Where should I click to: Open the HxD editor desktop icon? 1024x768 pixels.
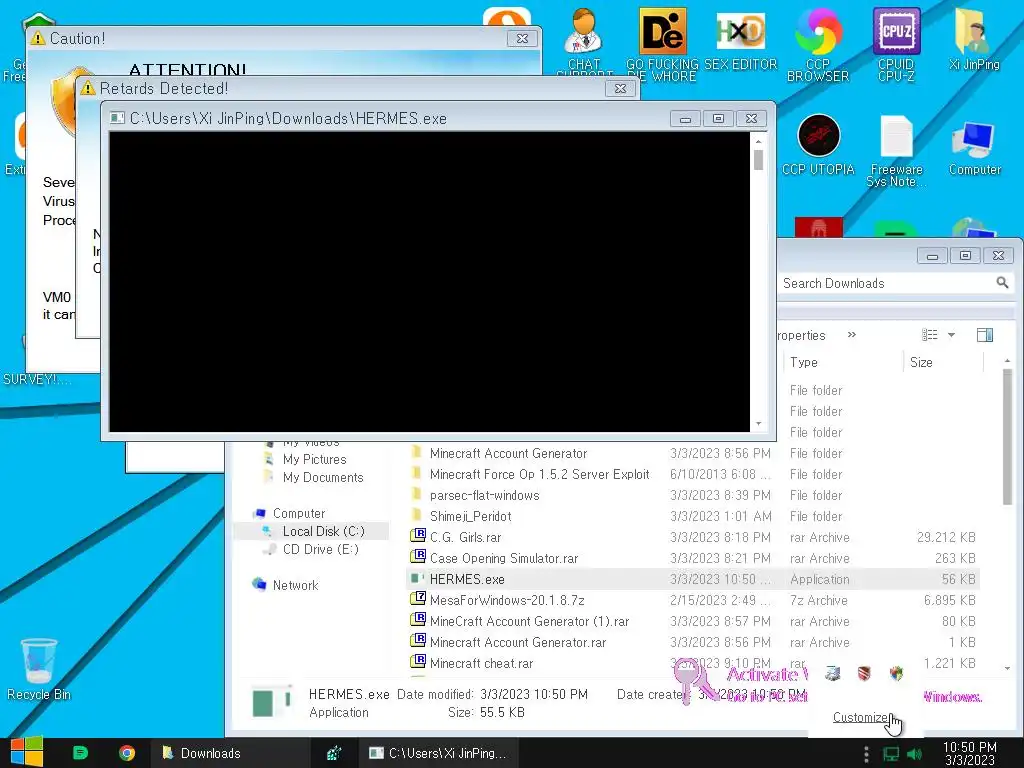tap(740, 39)
